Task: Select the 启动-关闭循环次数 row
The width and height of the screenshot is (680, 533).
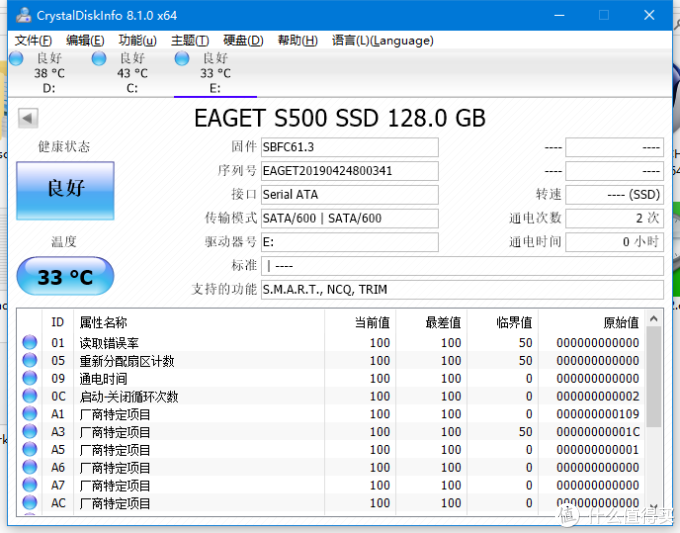Action: click(x=331, y=396)
